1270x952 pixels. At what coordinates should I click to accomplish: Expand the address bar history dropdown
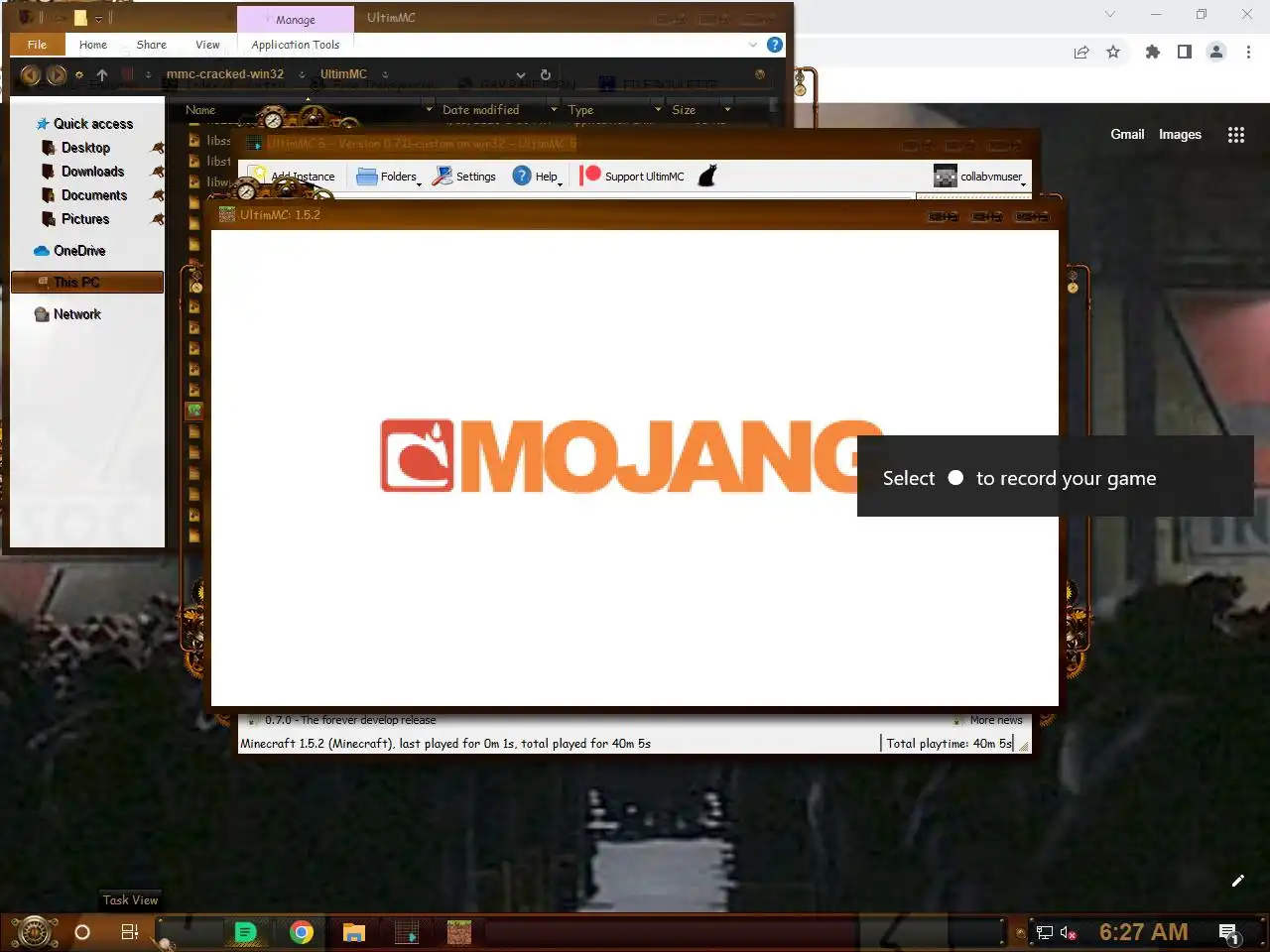tap(520, 75)
